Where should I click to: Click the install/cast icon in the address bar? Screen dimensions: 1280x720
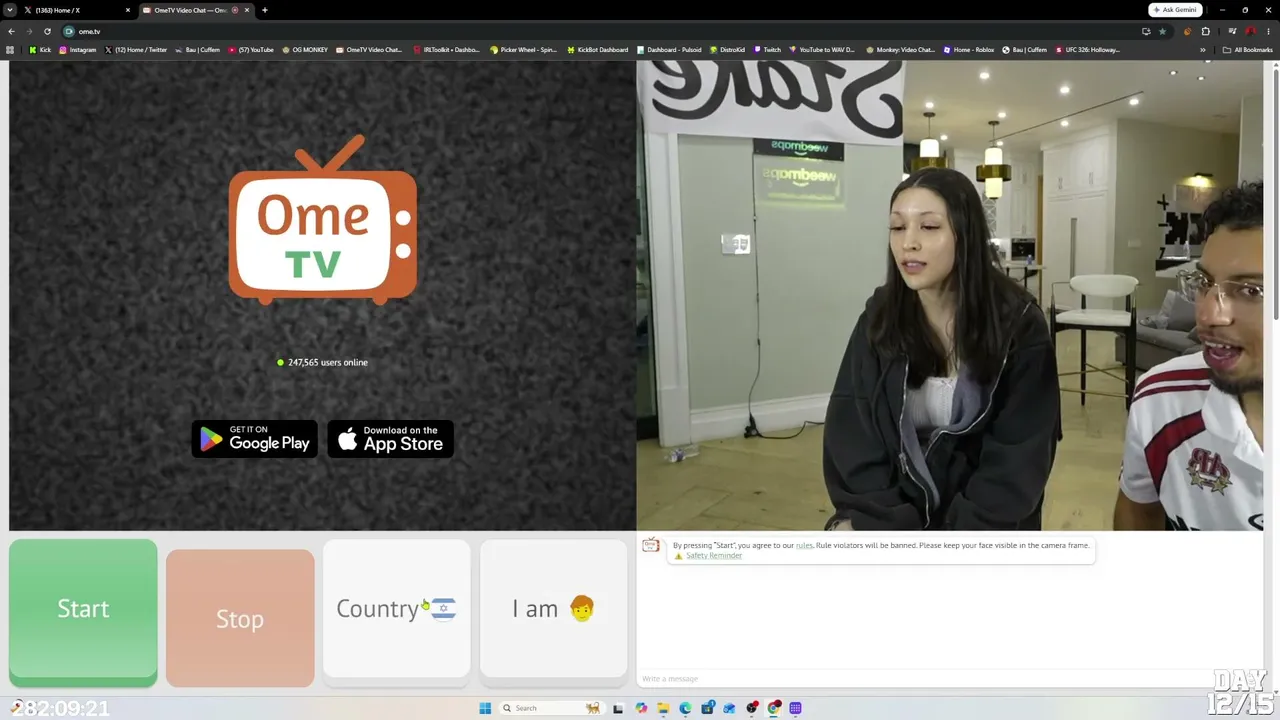[1146, 31]
